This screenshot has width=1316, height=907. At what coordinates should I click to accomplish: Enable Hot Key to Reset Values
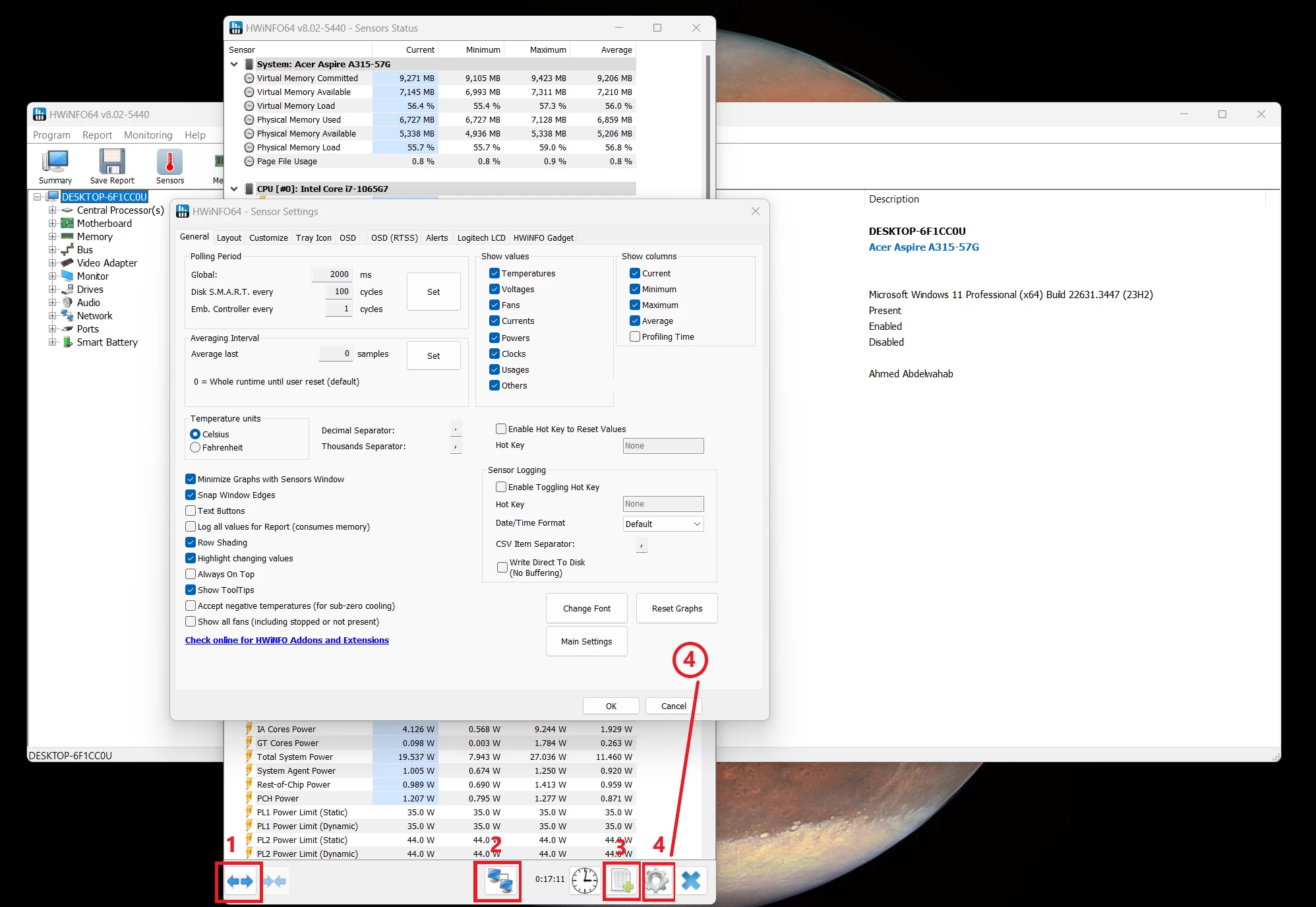501,429
